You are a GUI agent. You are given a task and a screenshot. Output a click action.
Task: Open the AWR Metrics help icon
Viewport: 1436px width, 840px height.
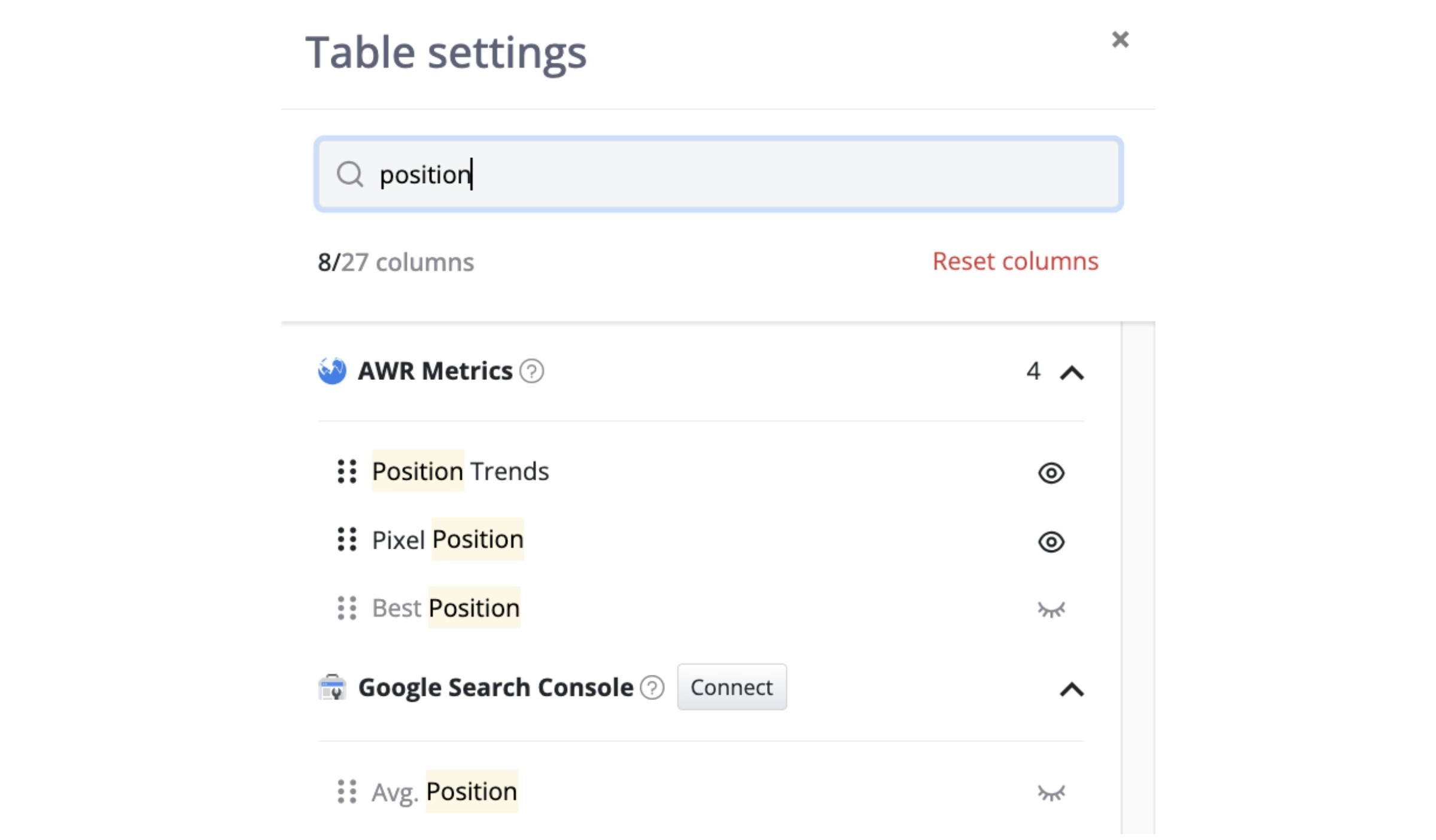point(531,371)
